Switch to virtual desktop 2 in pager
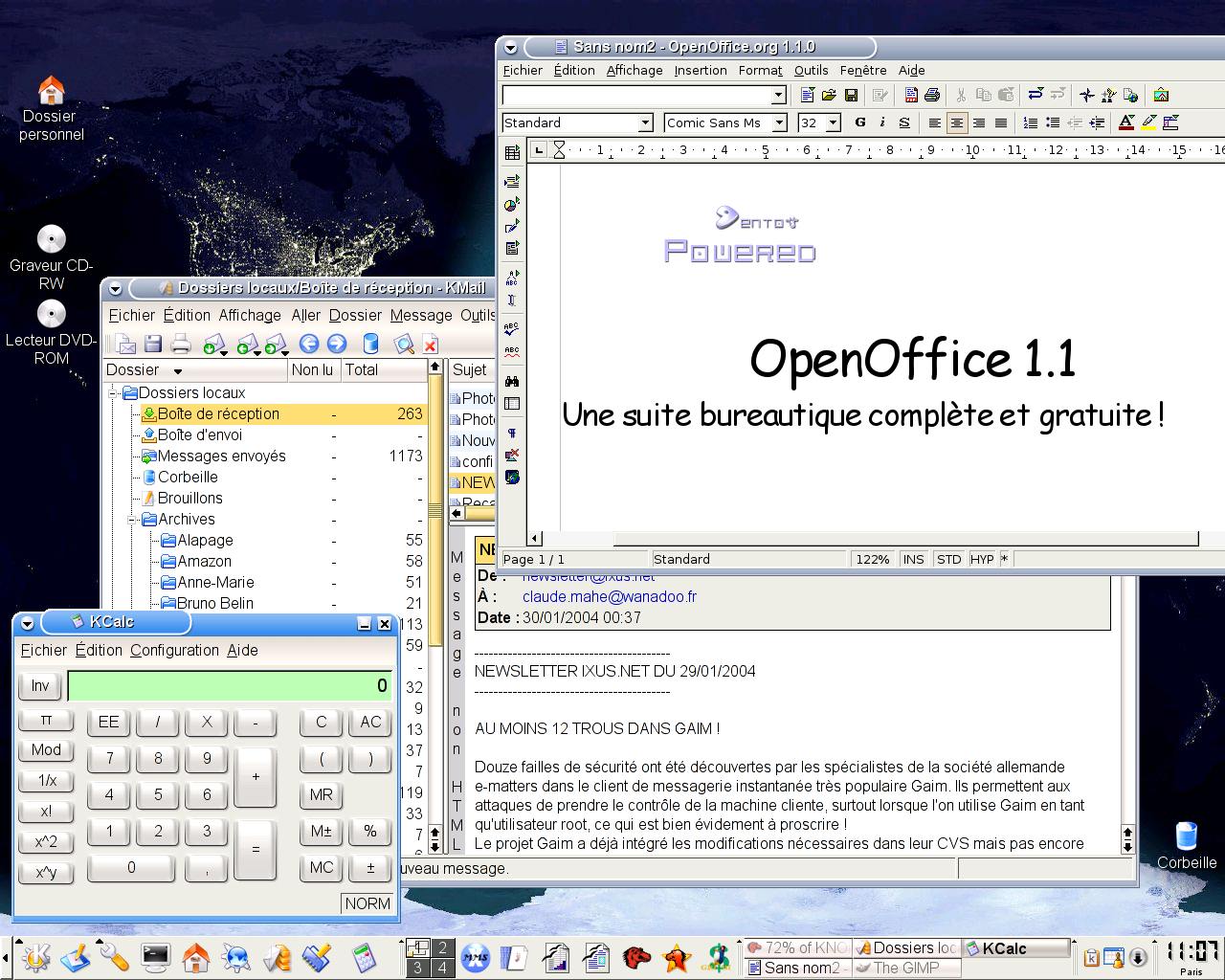The image size is (1225, 980). pyautogui.click(x=442, y=948)
